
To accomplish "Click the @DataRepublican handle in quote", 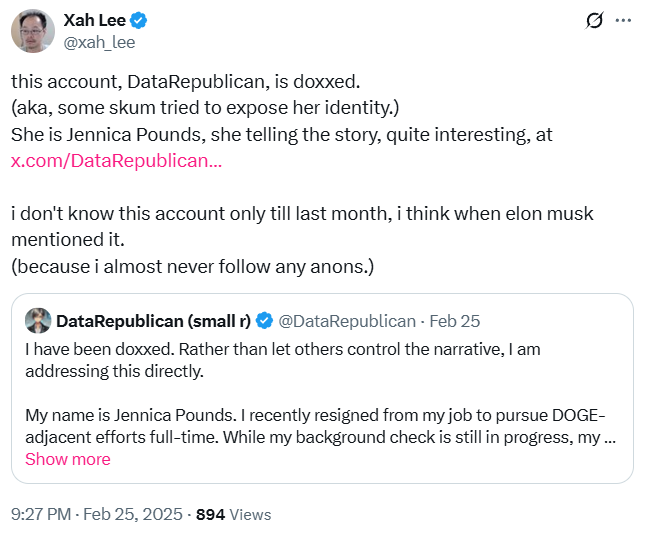I will 346,321.
